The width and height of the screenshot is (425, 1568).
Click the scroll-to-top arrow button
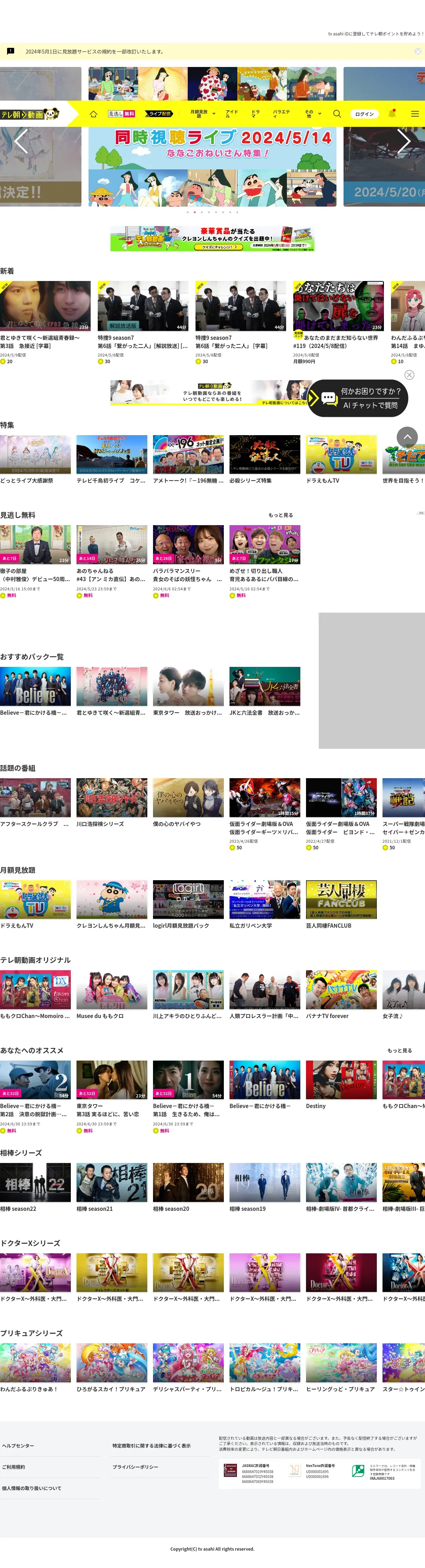point(407,437)
